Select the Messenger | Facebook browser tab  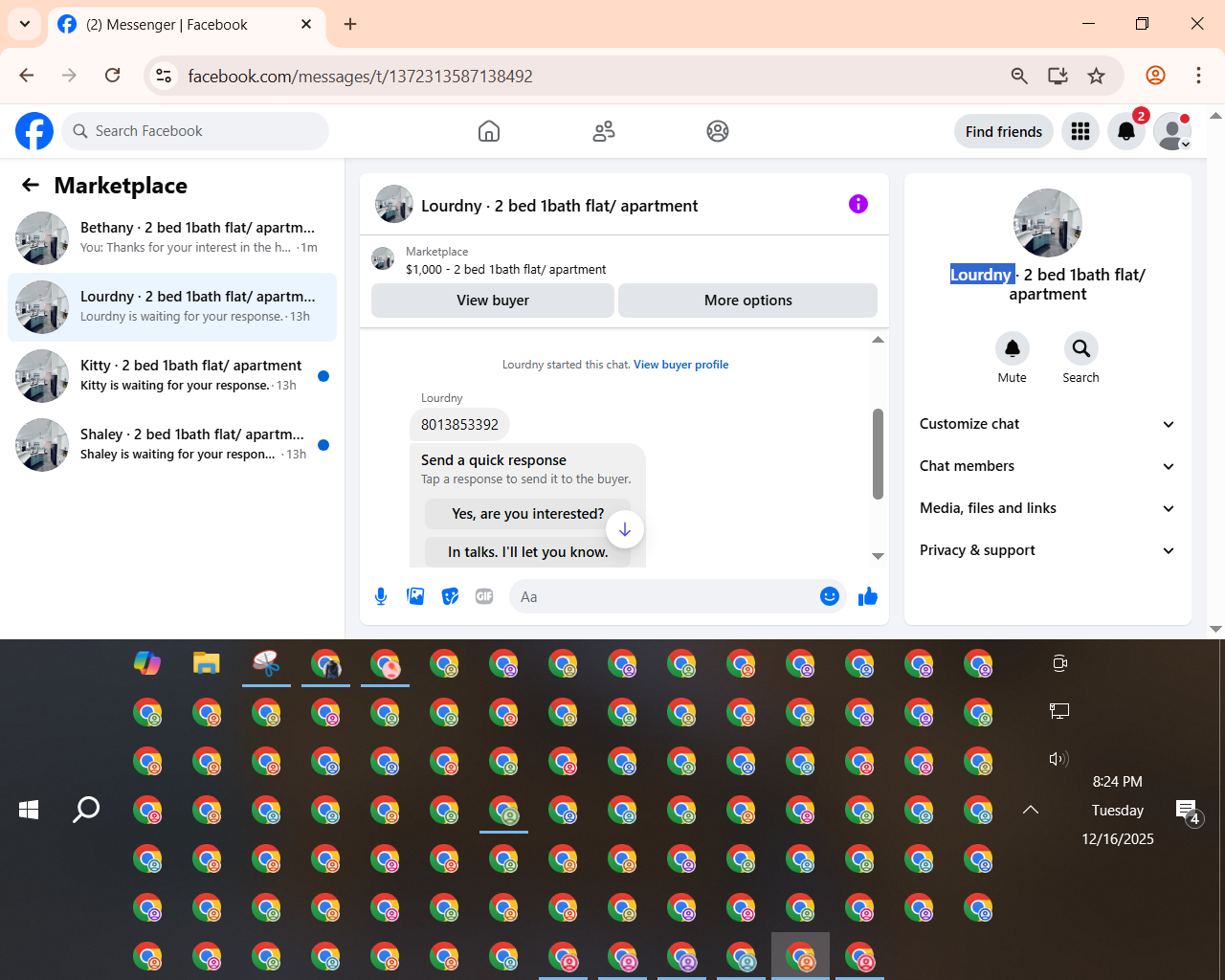(187, 25)
